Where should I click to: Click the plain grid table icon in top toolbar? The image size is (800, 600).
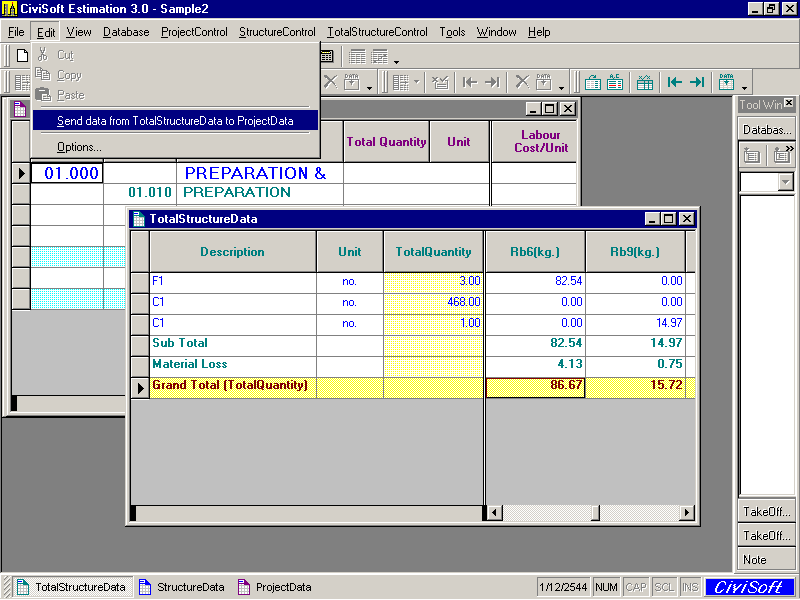coord(357,57)
